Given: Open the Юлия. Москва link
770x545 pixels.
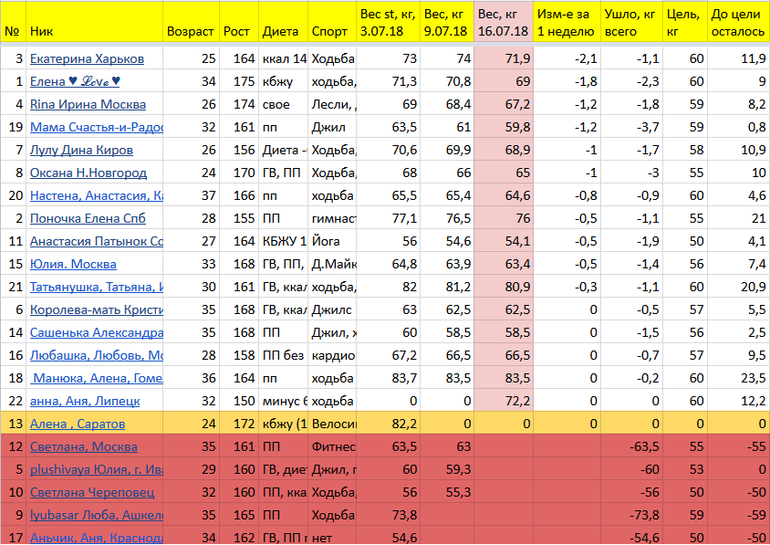Looking at the screenshot, I should [73, 264].
